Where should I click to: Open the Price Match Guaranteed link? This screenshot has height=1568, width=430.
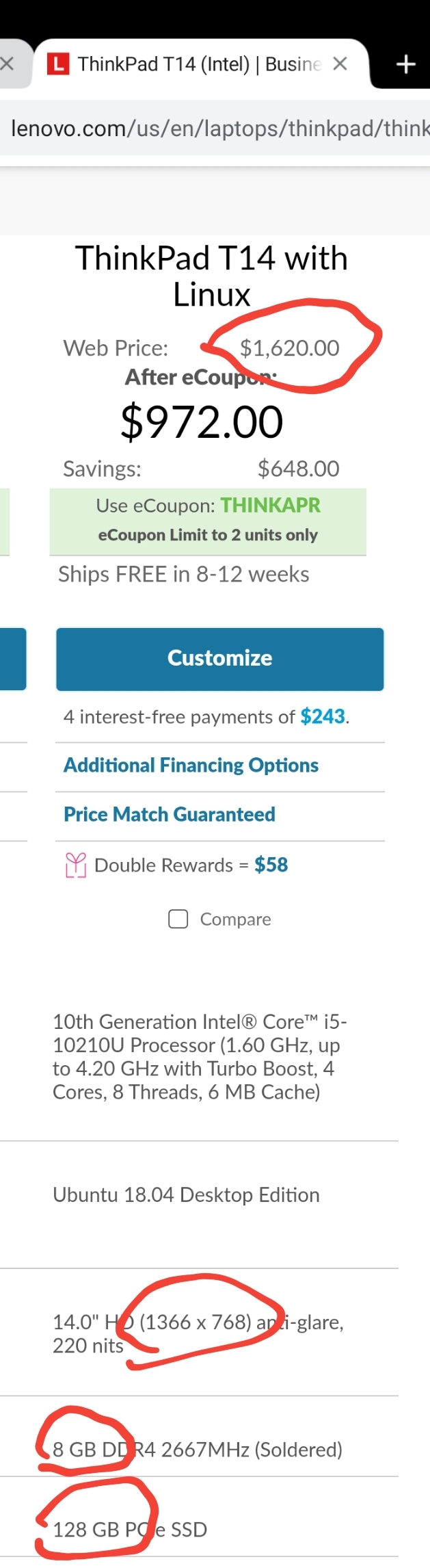pos(169,815)
